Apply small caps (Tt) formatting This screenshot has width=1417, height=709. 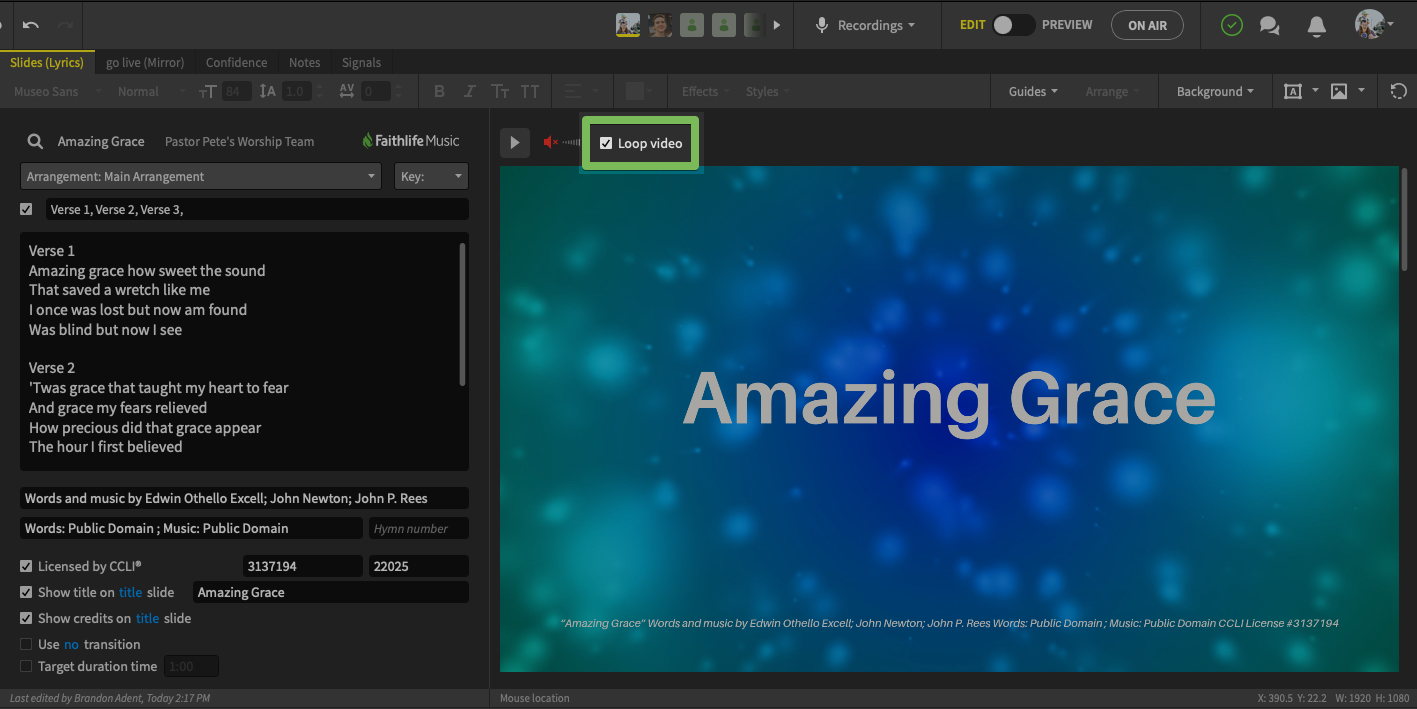tap(500, 91)
